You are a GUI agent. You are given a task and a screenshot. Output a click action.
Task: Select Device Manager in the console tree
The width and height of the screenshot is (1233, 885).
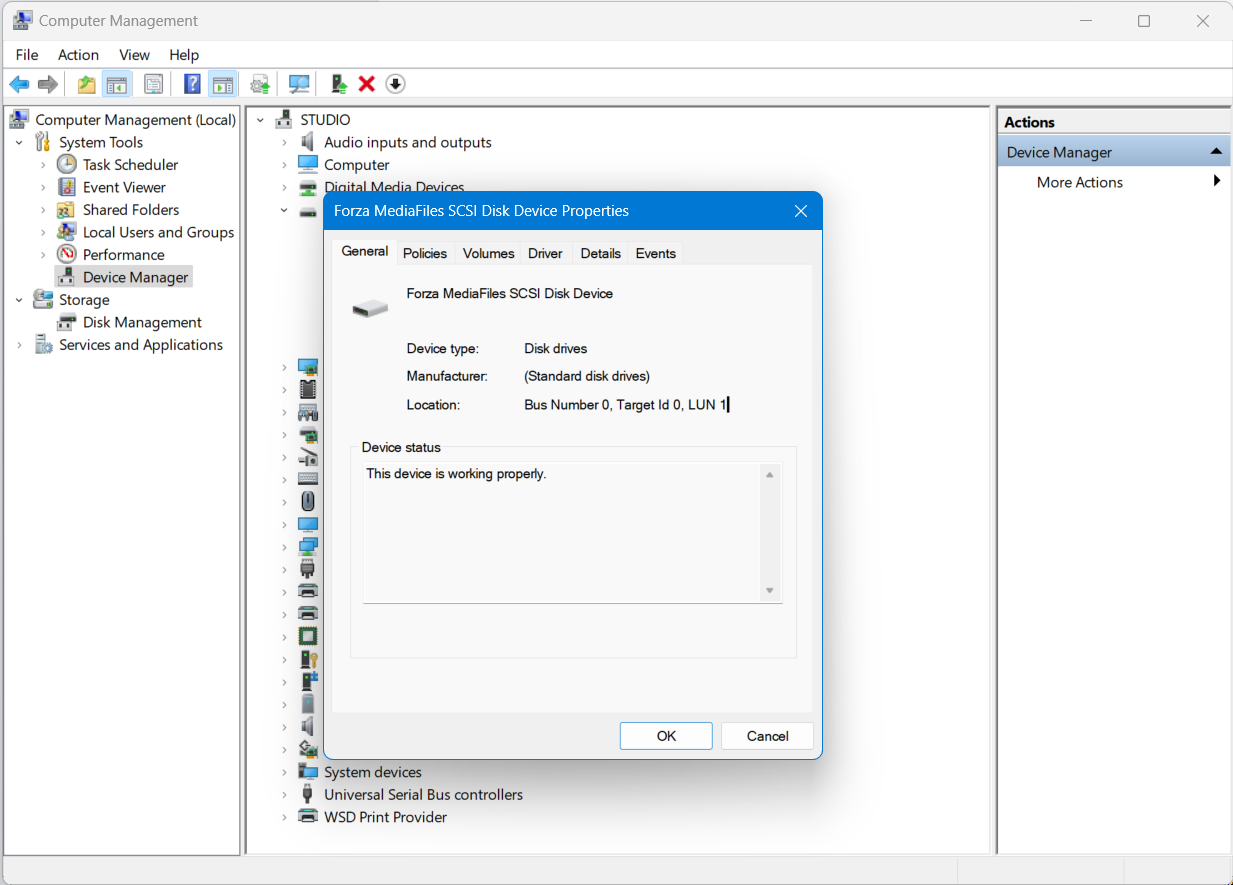click(x=135, y=277)
